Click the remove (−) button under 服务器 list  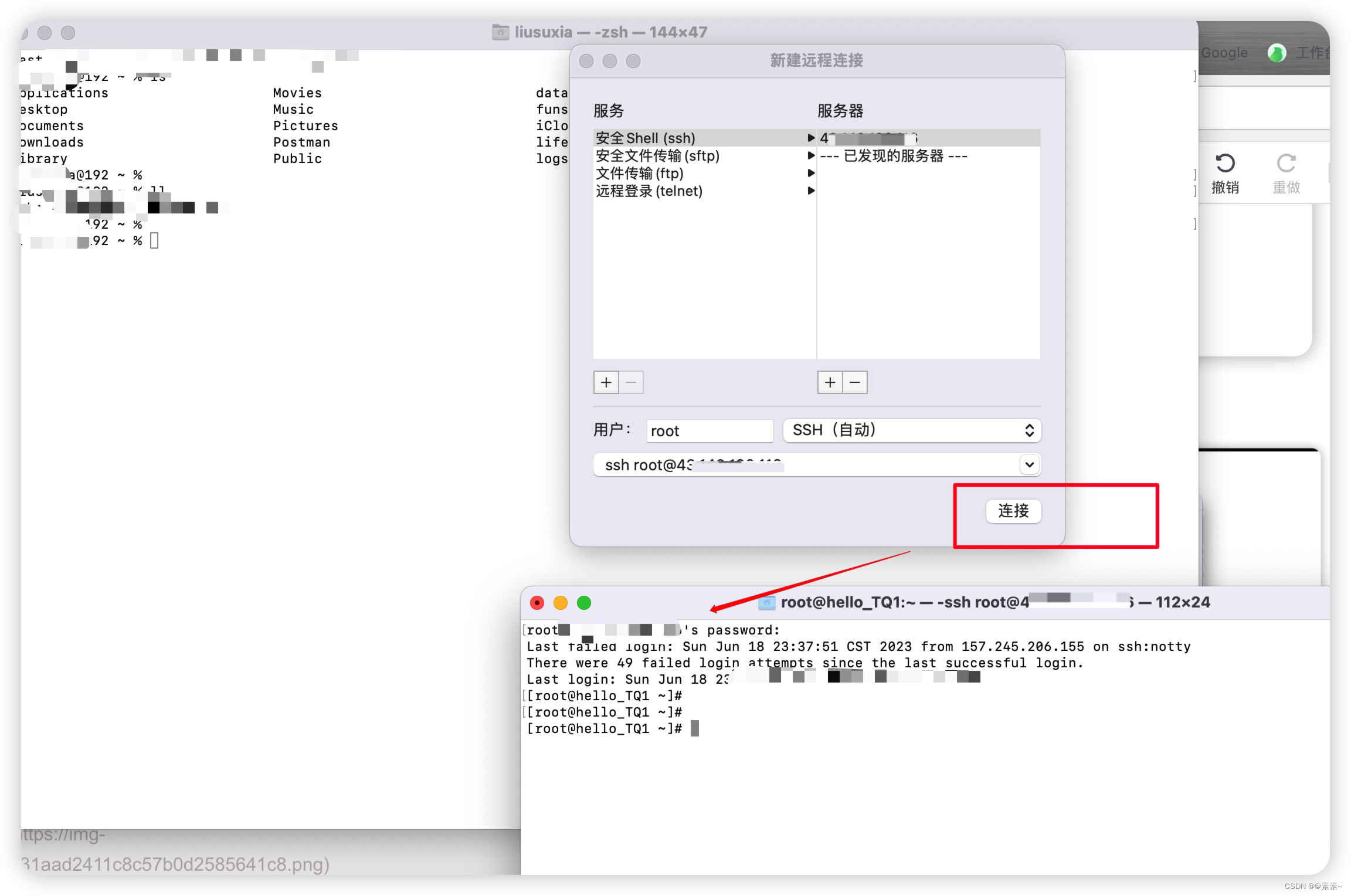pyautogui.click(x=855, y=382)
